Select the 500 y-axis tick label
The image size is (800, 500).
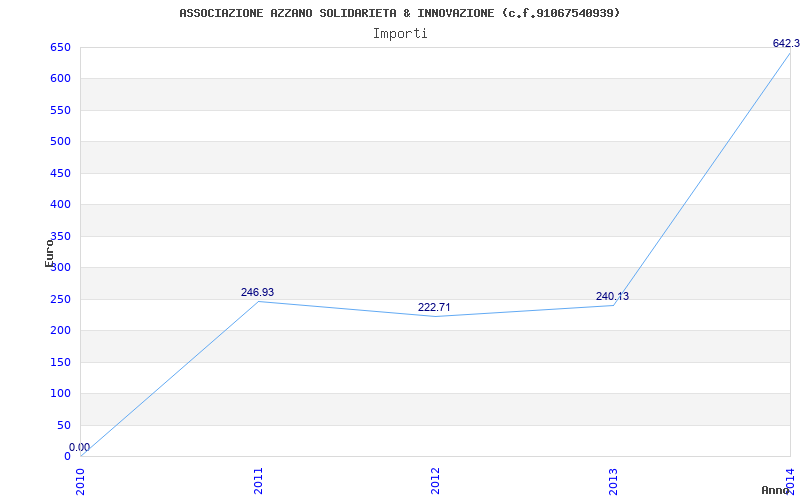pyautogui.click(x=60, y=142)
